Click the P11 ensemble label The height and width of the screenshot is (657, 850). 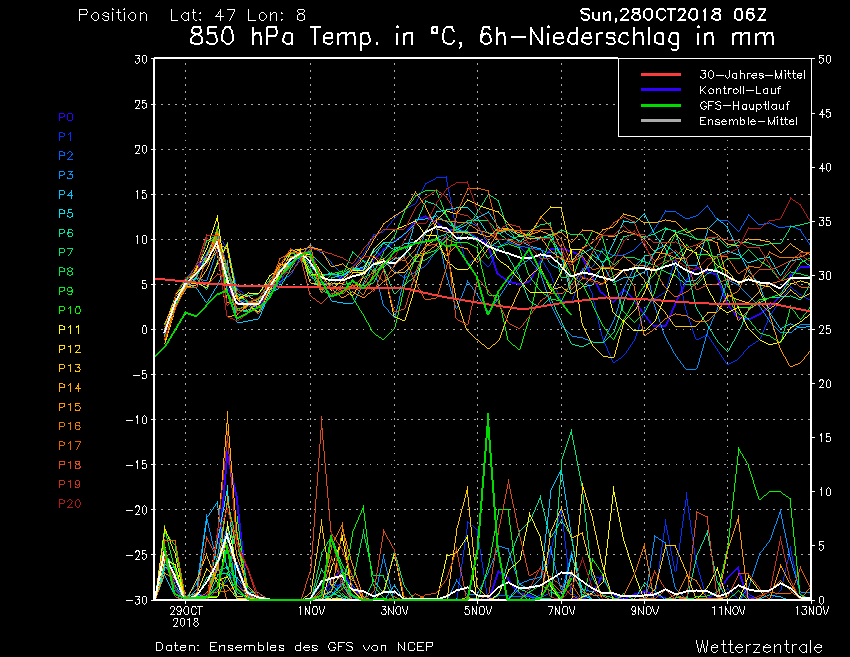69,330
